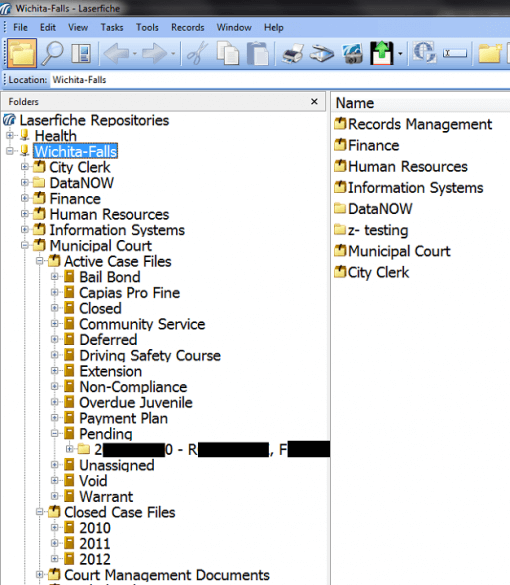Expand the Health repository node

(x=10, y=136)
